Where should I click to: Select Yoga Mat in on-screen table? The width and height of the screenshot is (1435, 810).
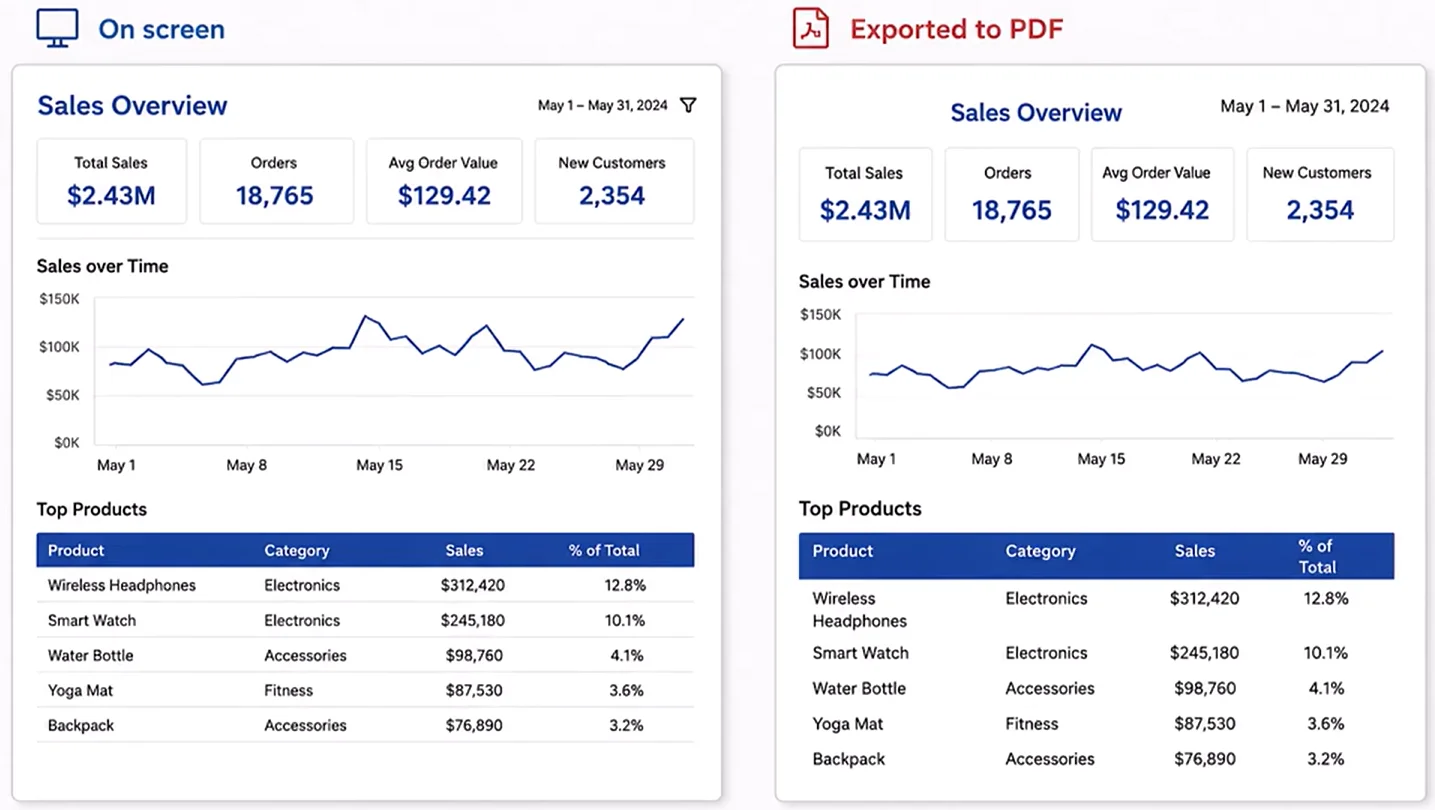(80, 690)
